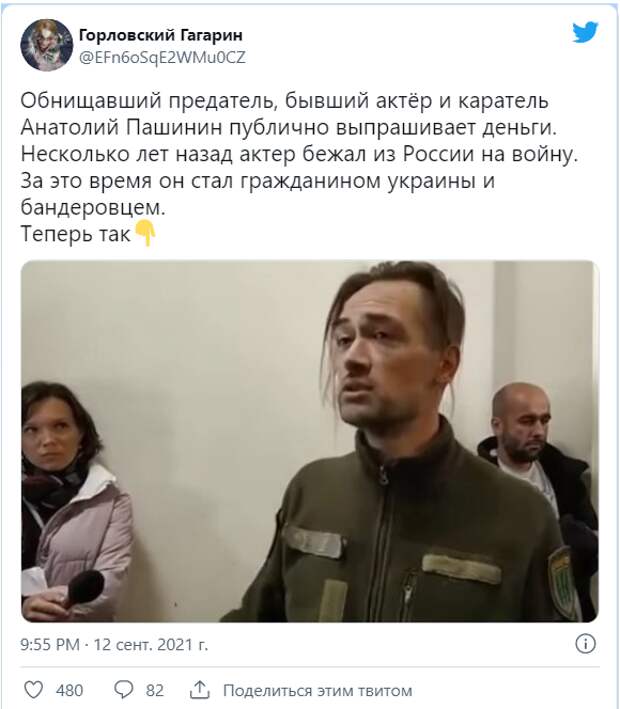
Task: Click the share arrow icon
Action: pos(199,690)
